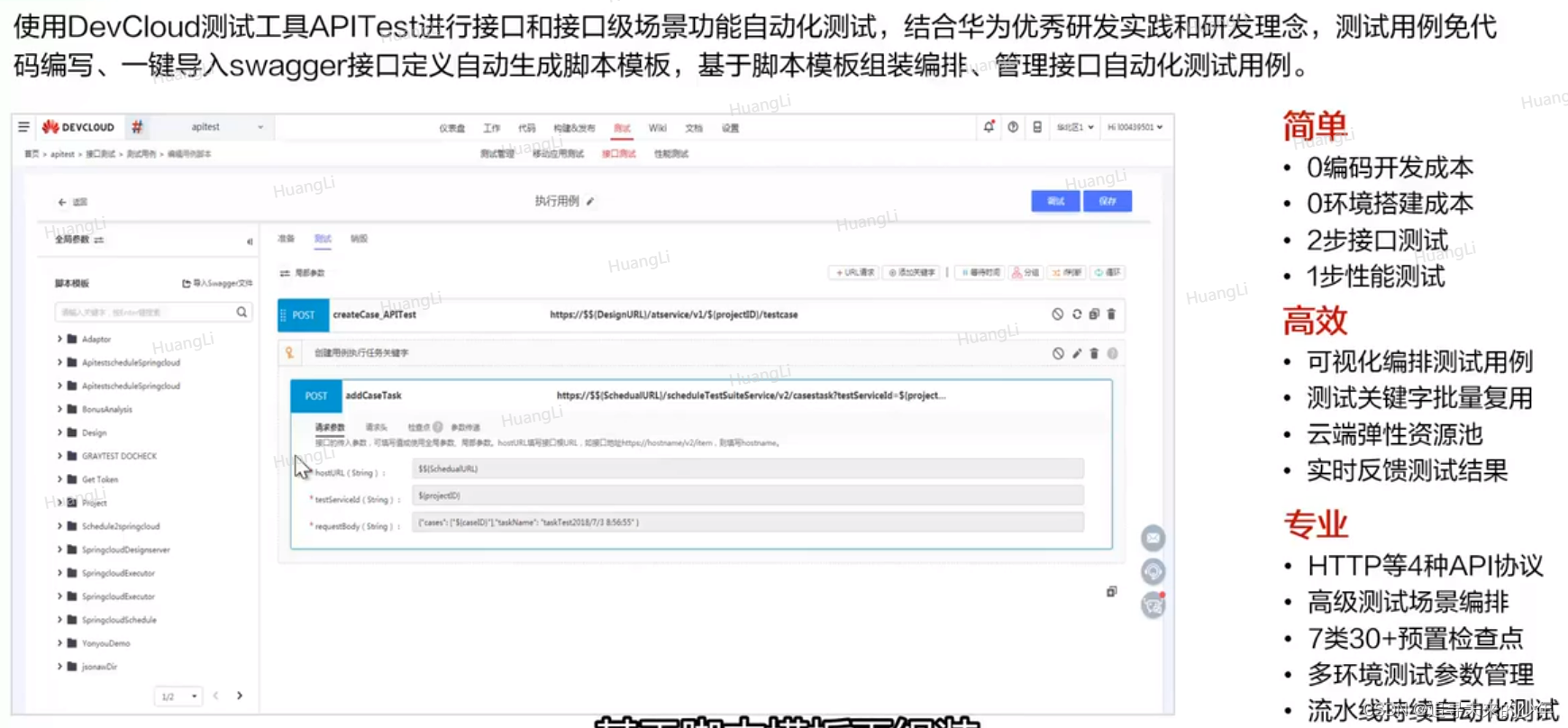Expand the Design folder
This screenshot has height=728, width=1568.
coord(59,432)
